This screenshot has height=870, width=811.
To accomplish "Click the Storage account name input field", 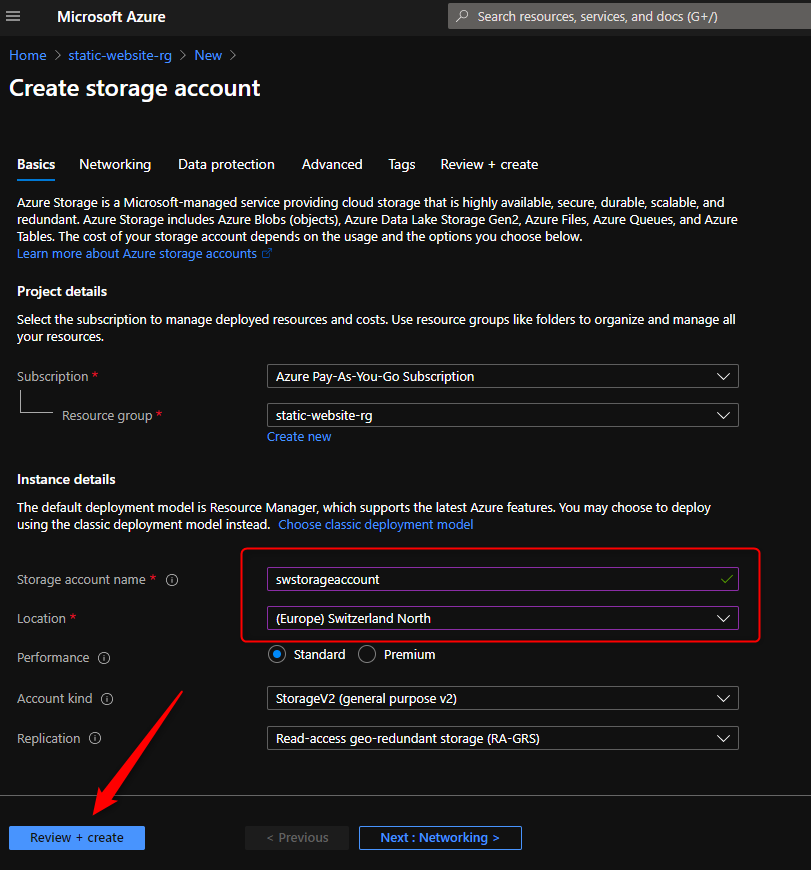I will click(x=490, y=579).
